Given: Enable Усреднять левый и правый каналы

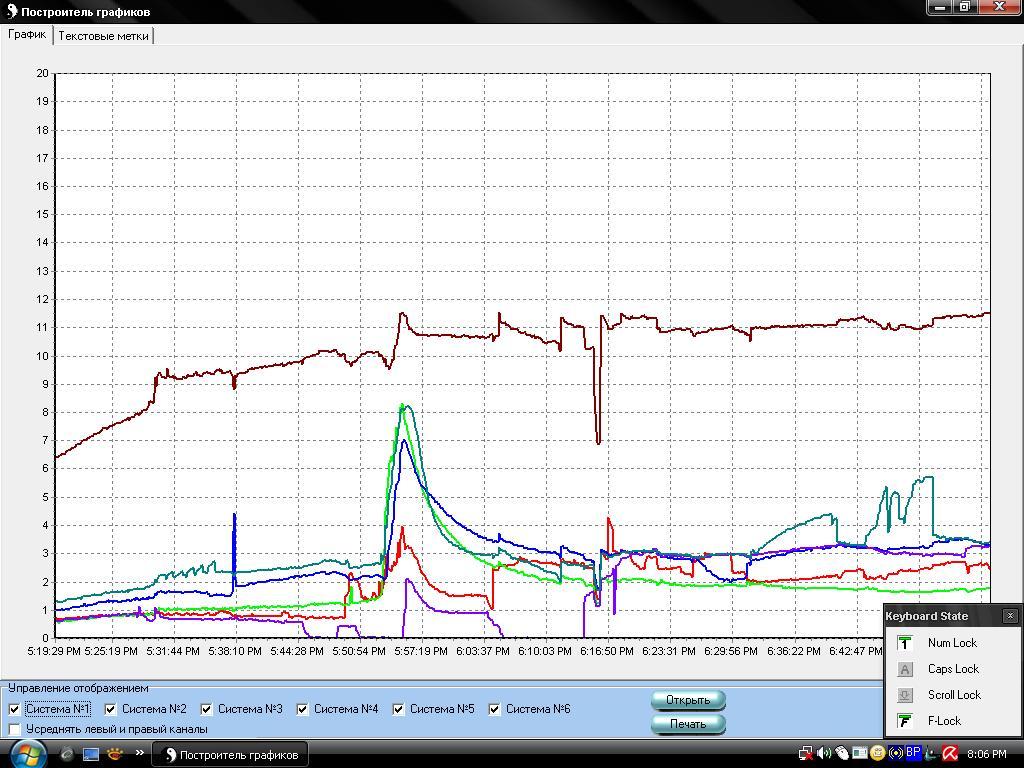Looking at the screenshot, I should (14, 729).
